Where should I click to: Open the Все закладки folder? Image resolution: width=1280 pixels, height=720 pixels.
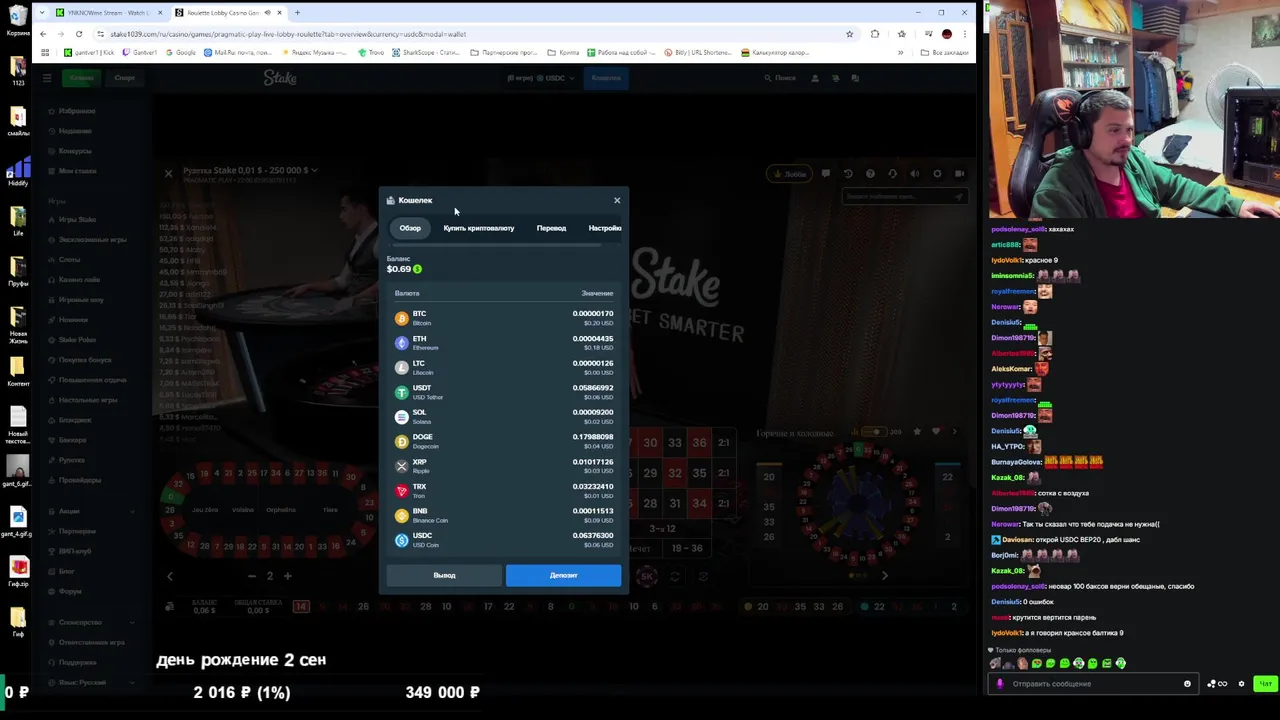(x=945, y=52)
